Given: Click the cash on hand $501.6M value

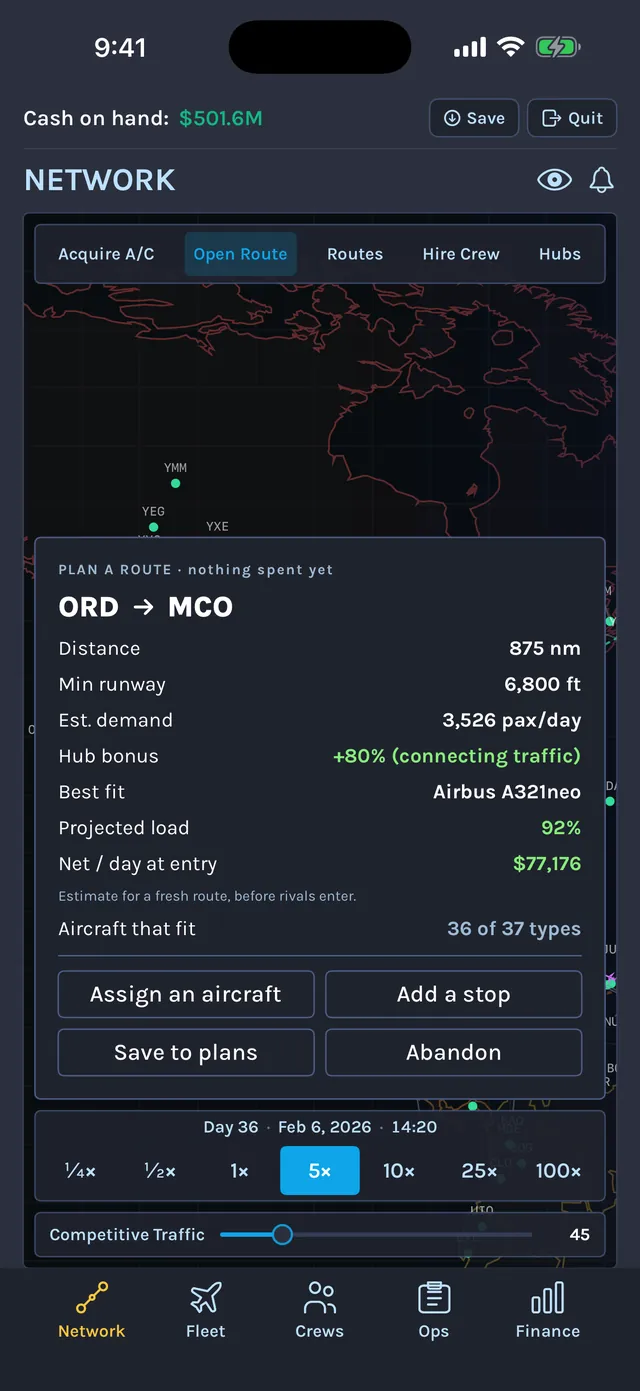Looking at the screenshot, I should pyautogui.click(x=221, y=118).
